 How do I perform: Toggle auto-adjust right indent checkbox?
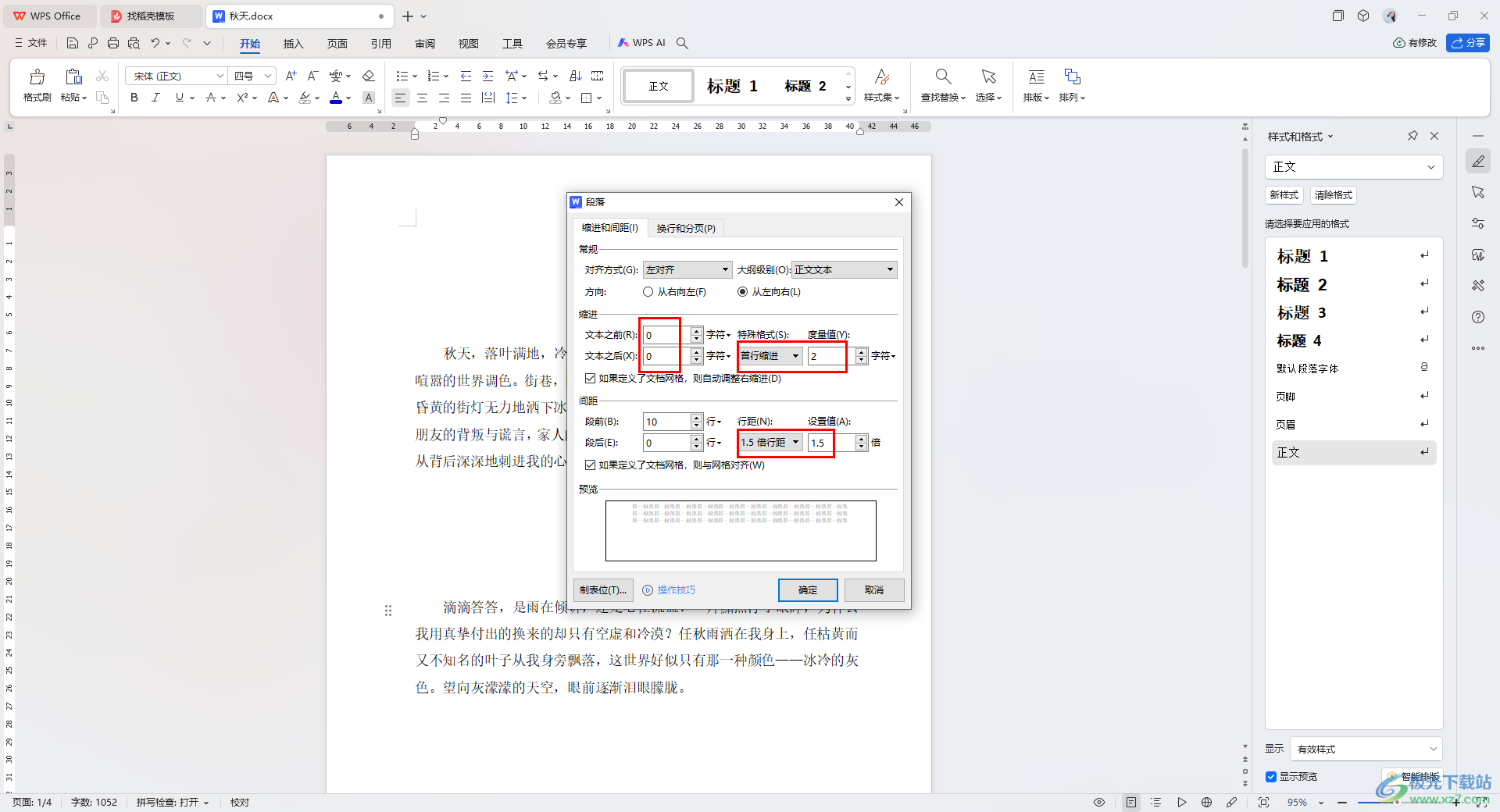[591, 378]
